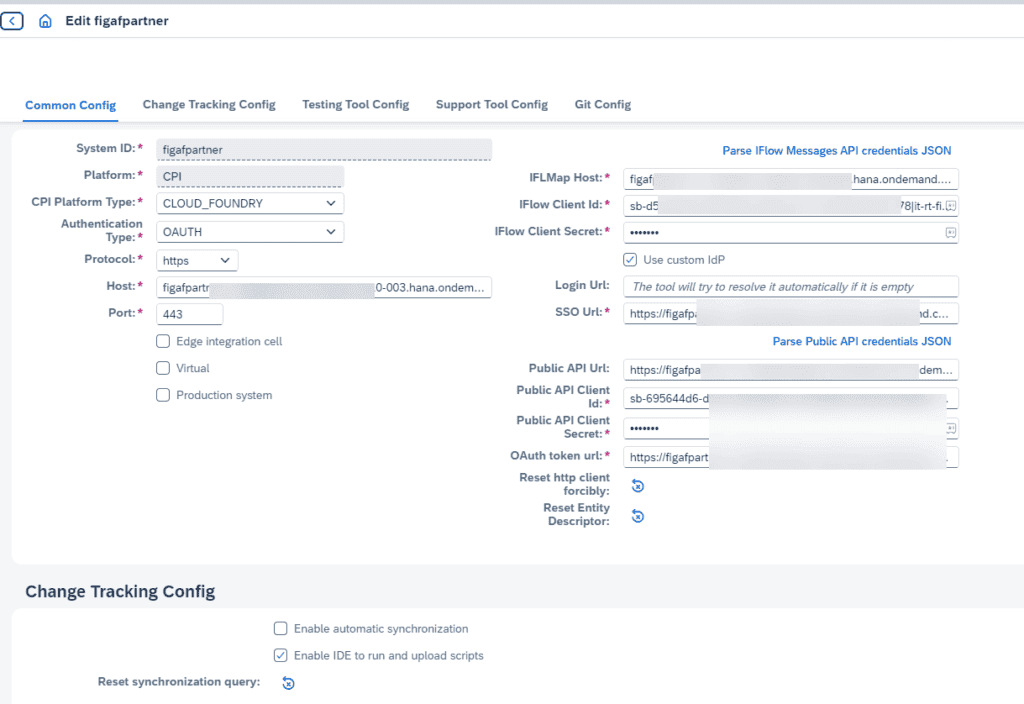Click the empty Login Url field
The image size is (1024, 704).
click(x=791, y=287)
